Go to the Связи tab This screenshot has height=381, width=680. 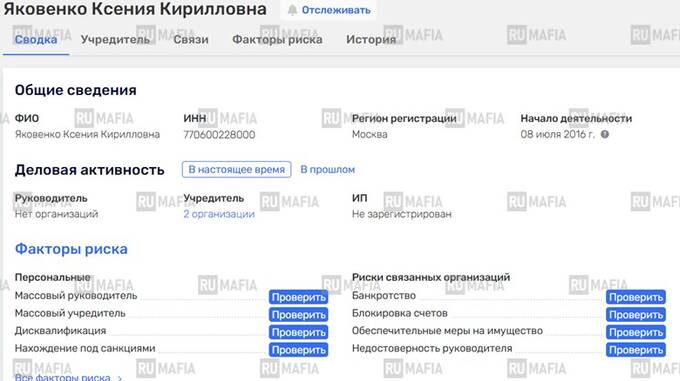pyautogui.click(x=191, y=39)
